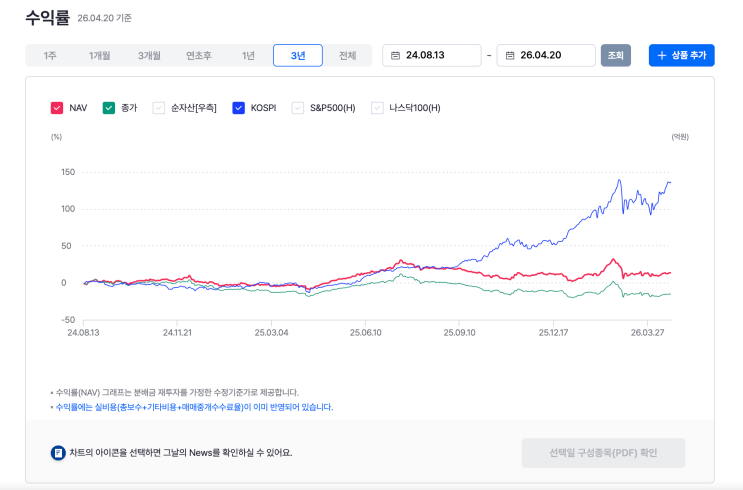
Task: Click the 25.03.04 x-axis label
Action: pos(272,333)
